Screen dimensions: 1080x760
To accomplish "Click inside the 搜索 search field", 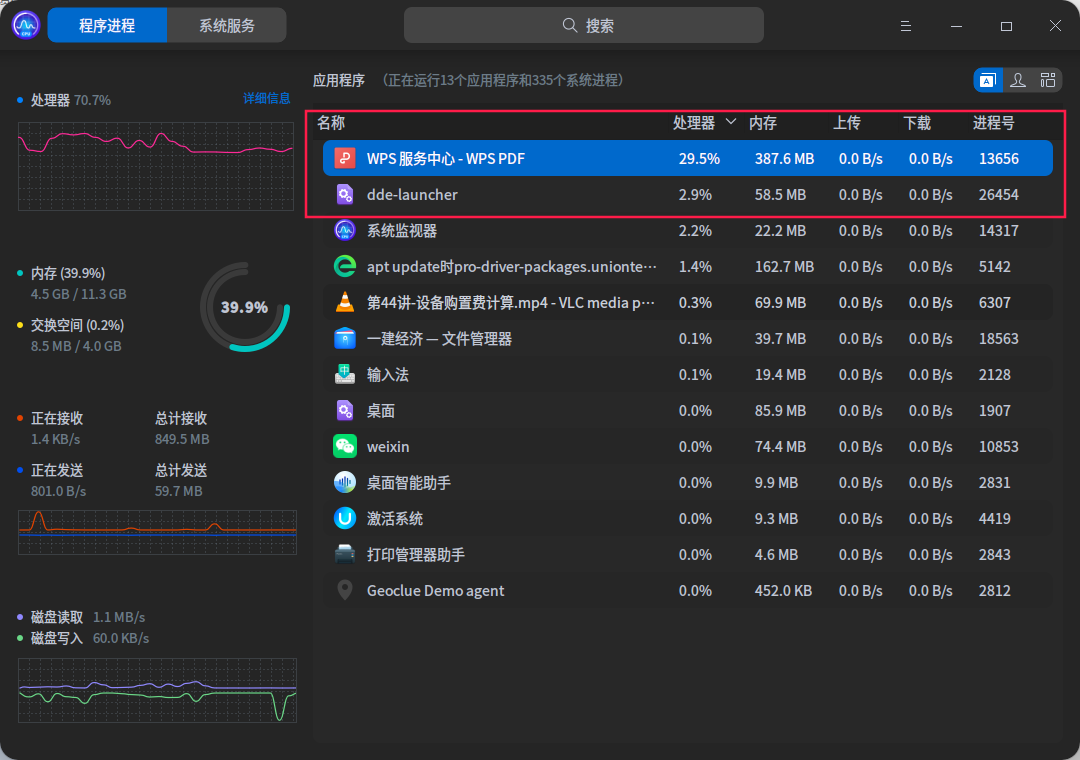I will [585, 25].
